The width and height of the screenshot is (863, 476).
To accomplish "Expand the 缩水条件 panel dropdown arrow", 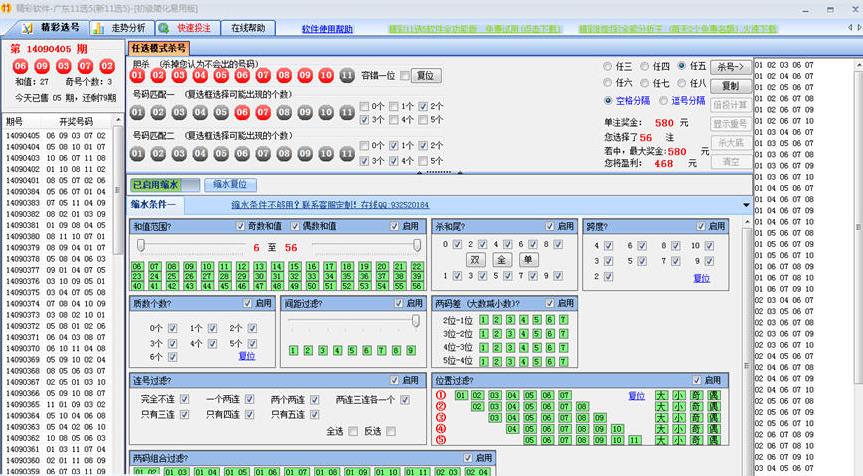I will pos(745,205).
